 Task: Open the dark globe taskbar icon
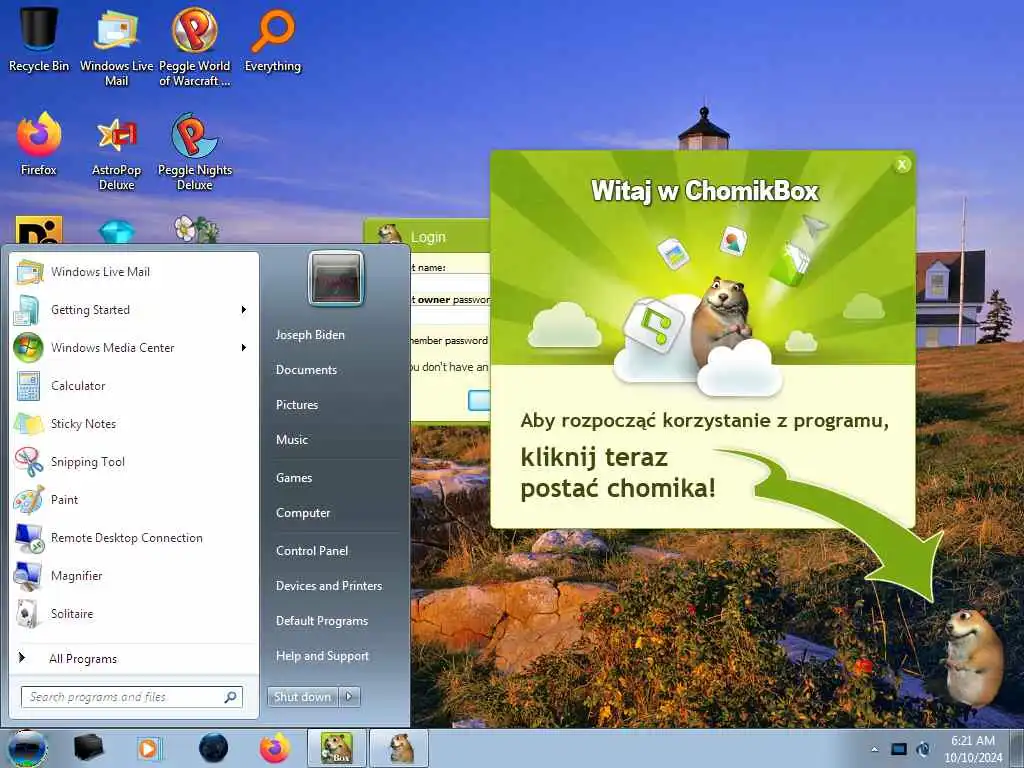click(x=213, y=748)
